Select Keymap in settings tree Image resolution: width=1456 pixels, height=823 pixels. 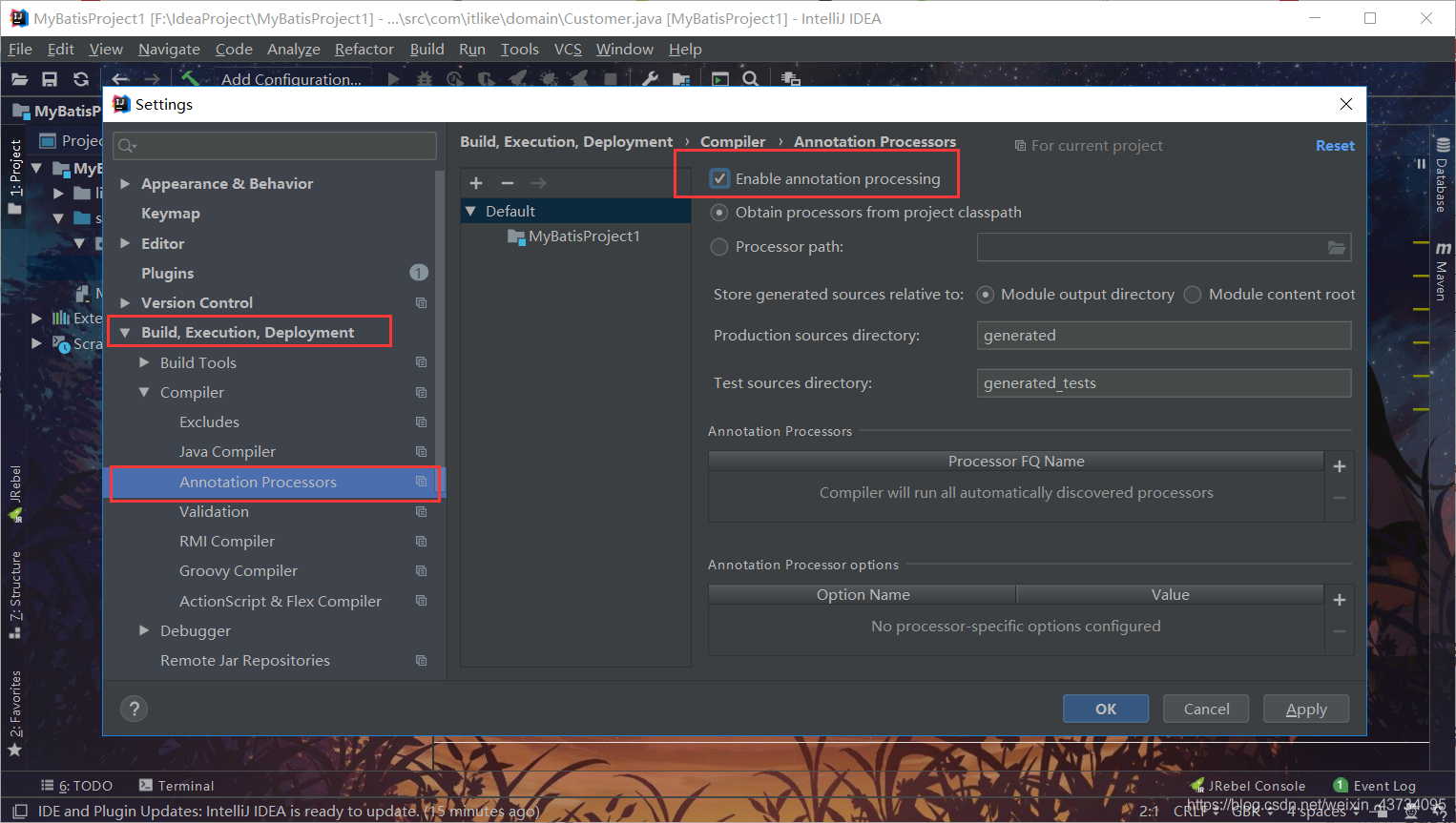tap(171, 214)
